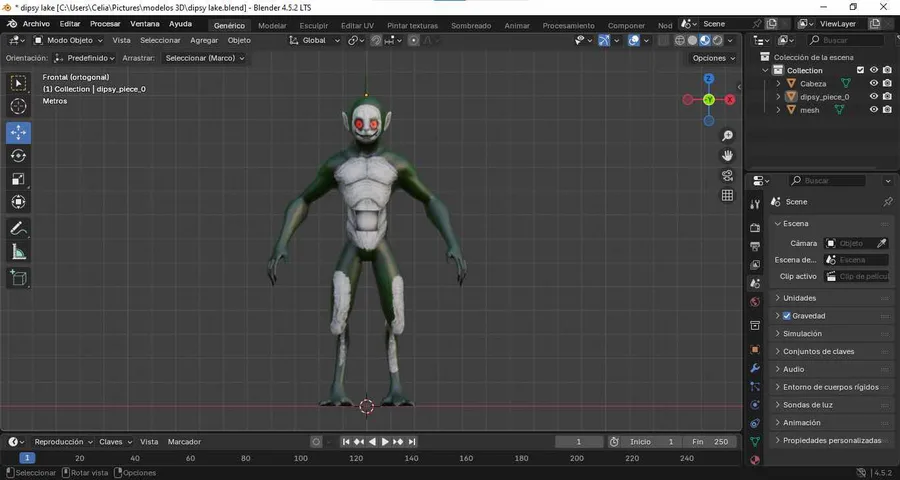Expand the Simulación panel
Viewport: 900px width, 480px height.
coord(832,334)
